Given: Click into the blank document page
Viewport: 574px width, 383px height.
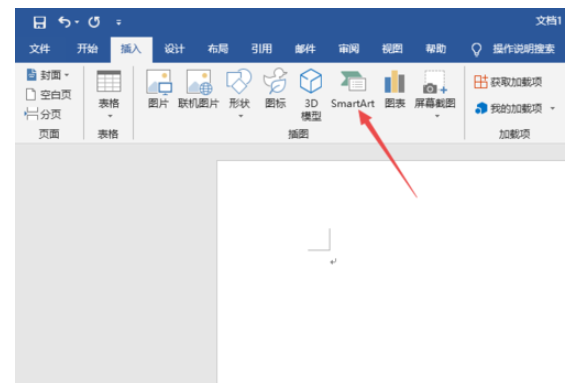Looking at the screenshot, I should (391, 272).
